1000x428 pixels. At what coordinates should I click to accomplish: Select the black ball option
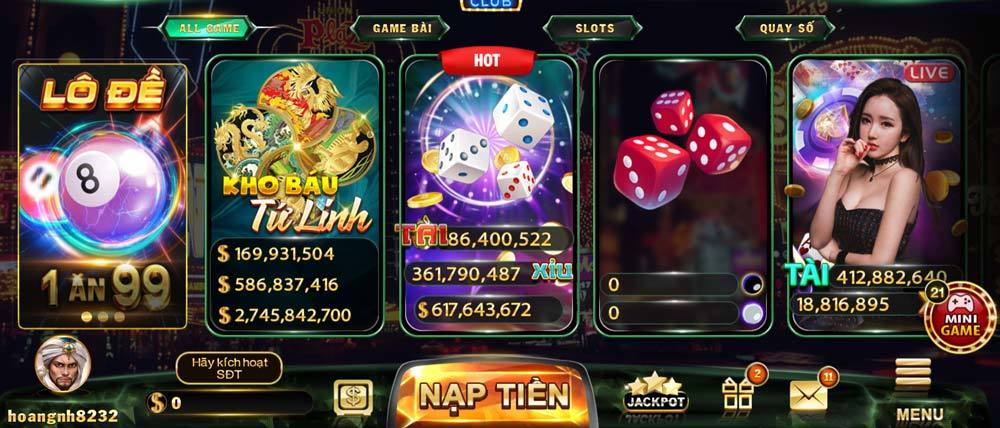(x=753, y=284)
